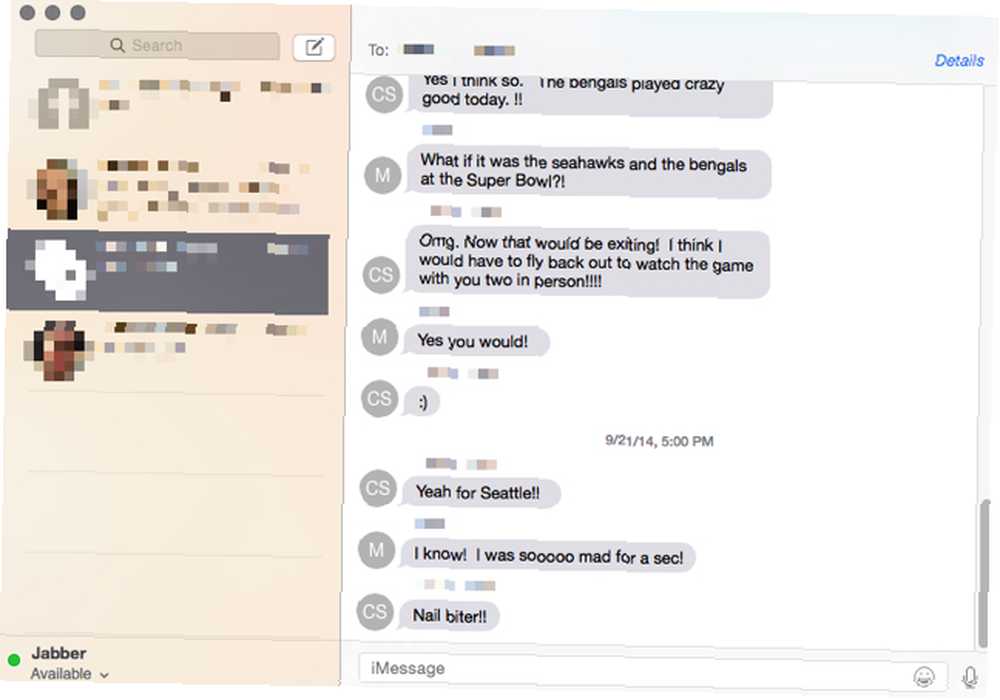Select the second conversation with photo avatar
This screenshot has width=1000, height=700.
coord(170,190)
